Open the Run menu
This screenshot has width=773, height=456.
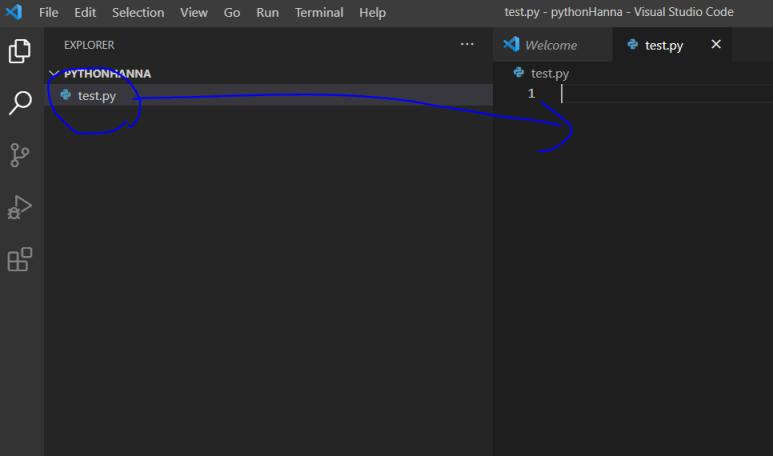click(267, 12)
